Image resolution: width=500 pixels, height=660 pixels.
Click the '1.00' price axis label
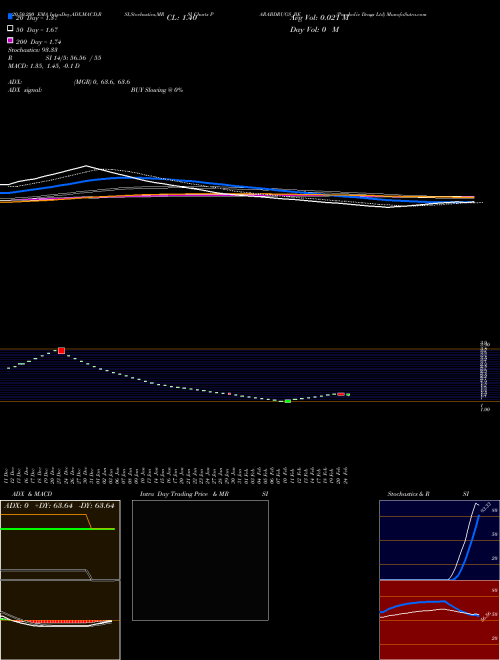pos(485,409)
